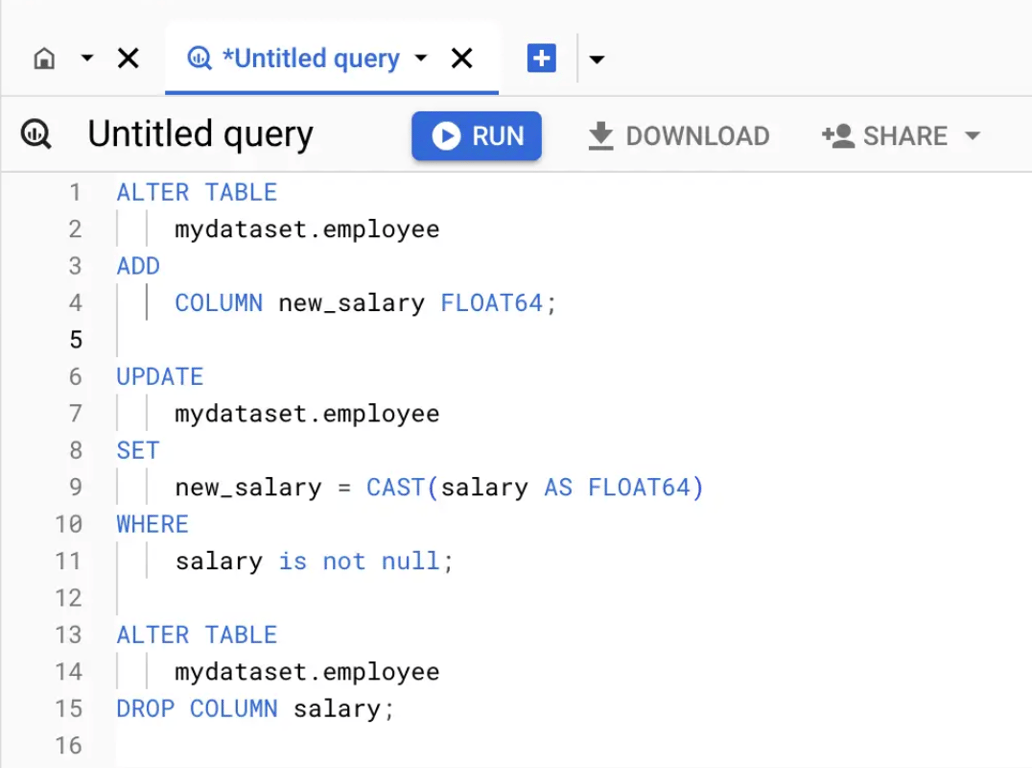The height and width of the screenshot is (768, 1032).
Task: Run the query
Action: click(477, 136)
